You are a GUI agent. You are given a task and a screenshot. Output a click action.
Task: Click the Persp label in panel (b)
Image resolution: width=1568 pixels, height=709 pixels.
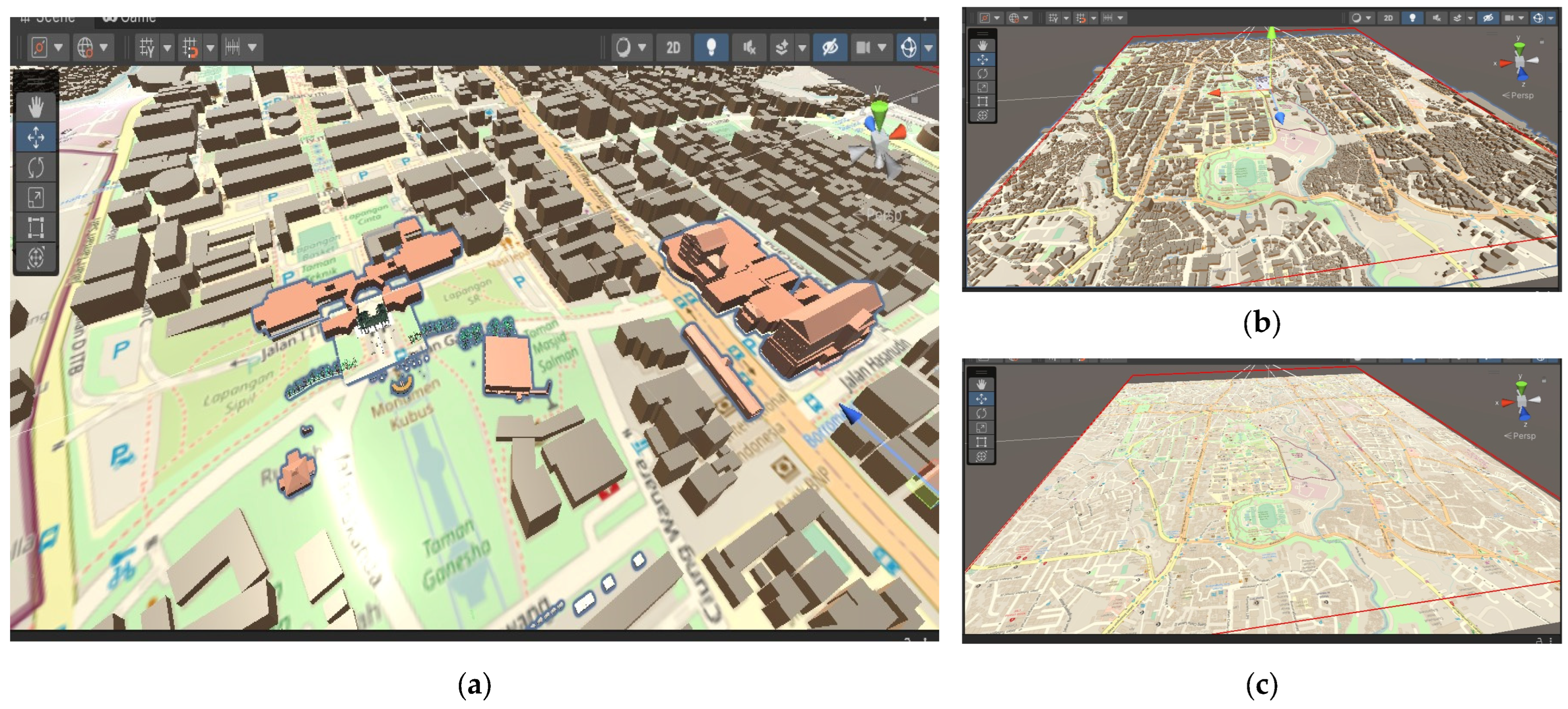pos(1521,96)
